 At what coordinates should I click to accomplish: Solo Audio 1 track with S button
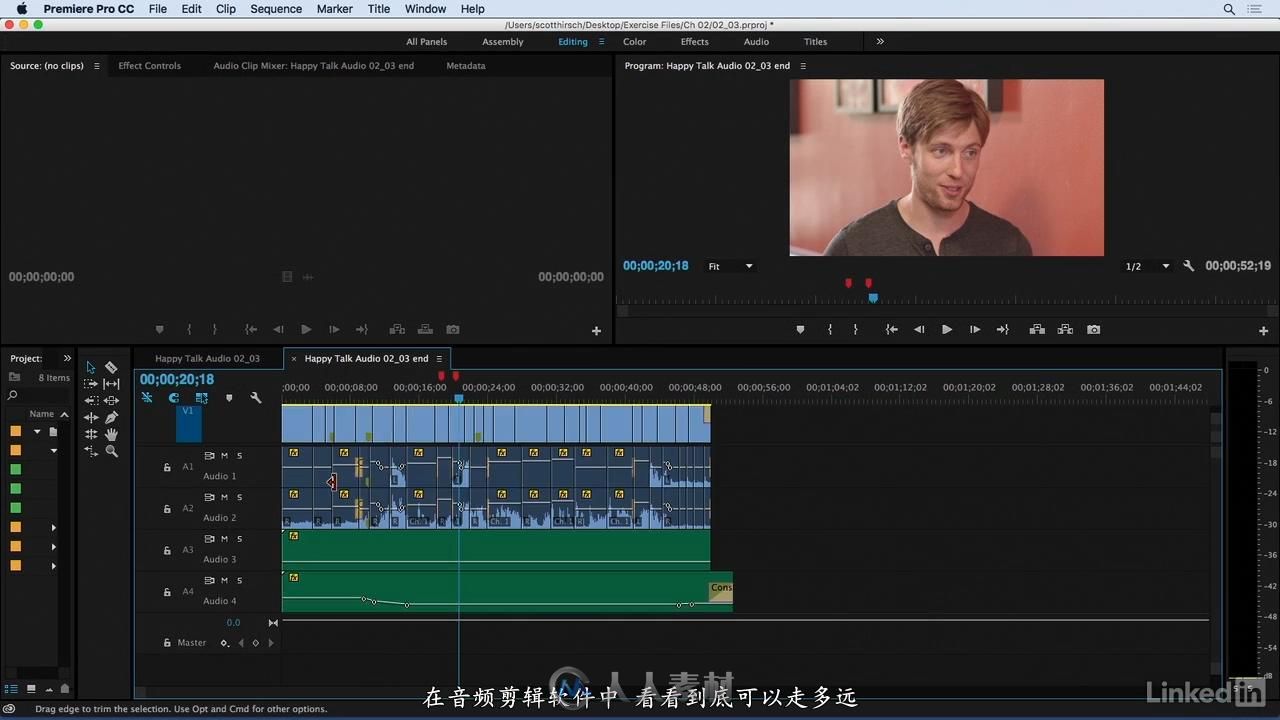[239, 455]
